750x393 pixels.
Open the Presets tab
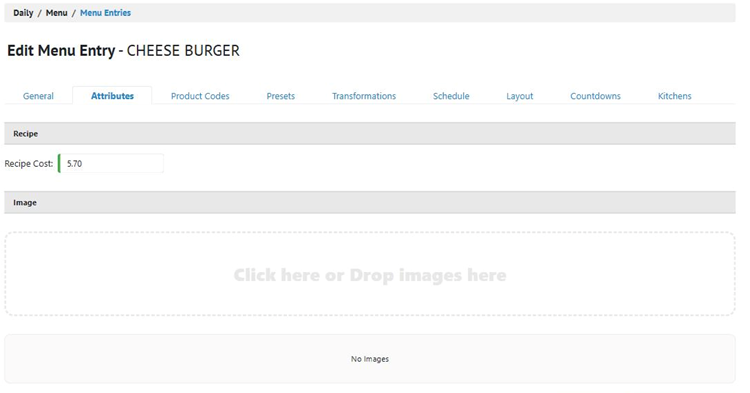pyautogui.click(x=281, y=96)
